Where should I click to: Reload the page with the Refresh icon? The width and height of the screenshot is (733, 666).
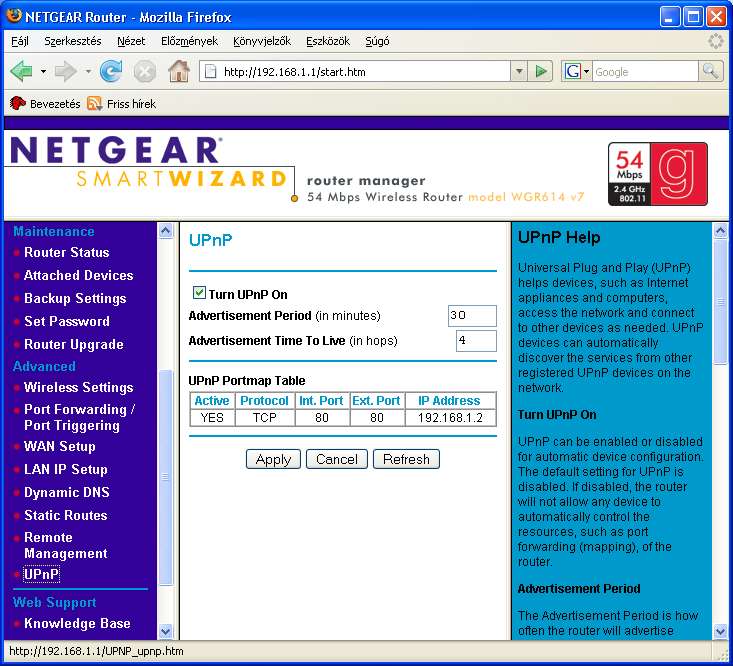coord(111,72)
